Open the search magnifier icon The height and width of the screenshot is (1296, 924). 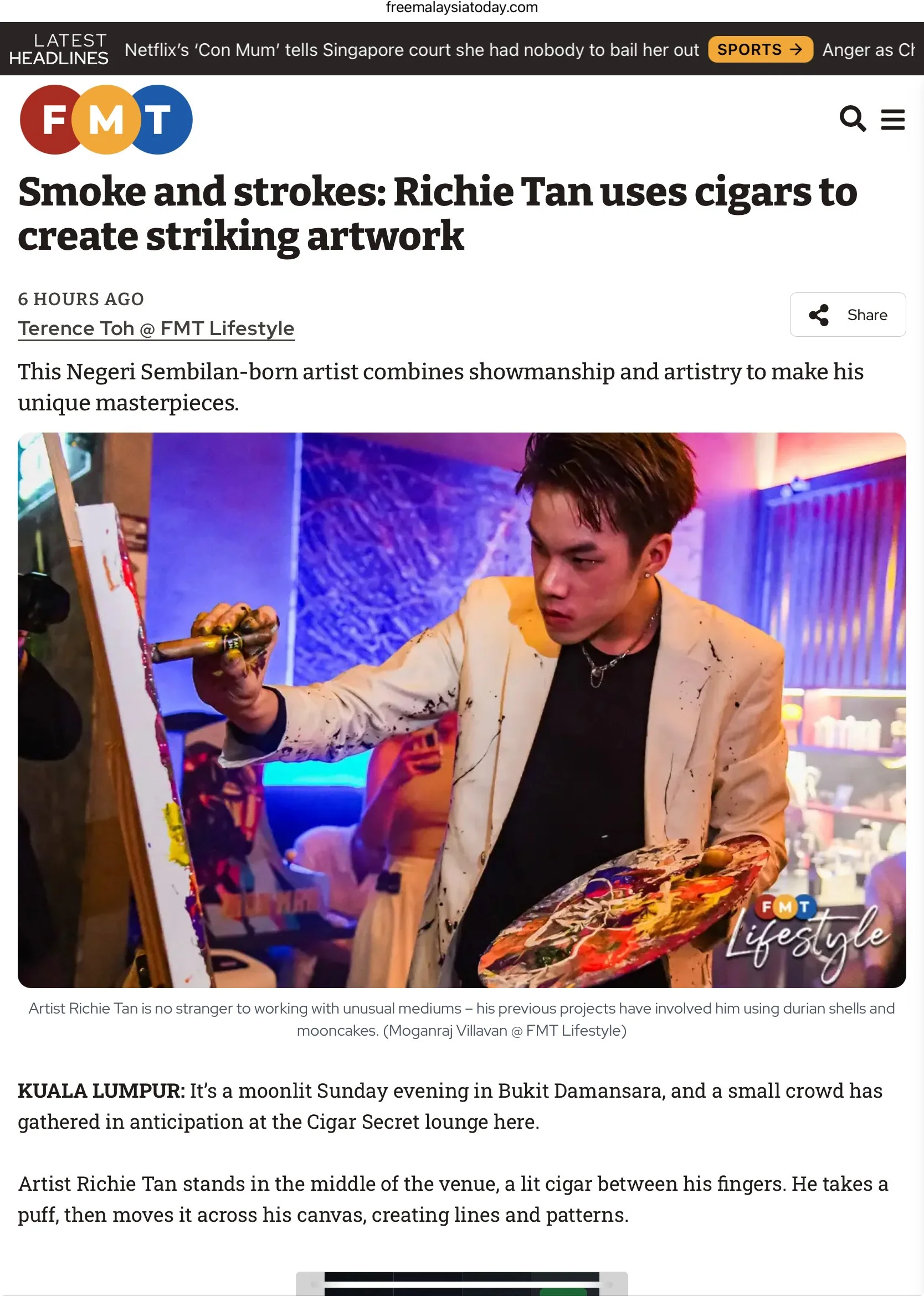click(853, 119)
